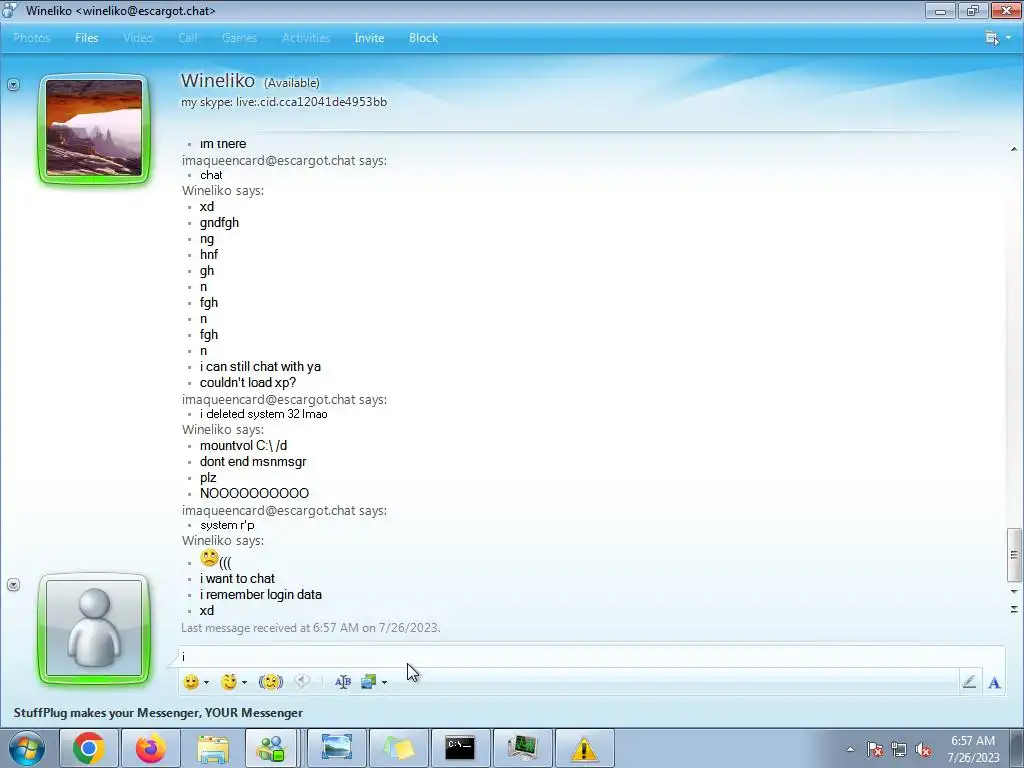The width and height of the screenshot is (1024, 768).
Task: Open the sticky notes taskbar icon
Action: (x=399, y=748)
